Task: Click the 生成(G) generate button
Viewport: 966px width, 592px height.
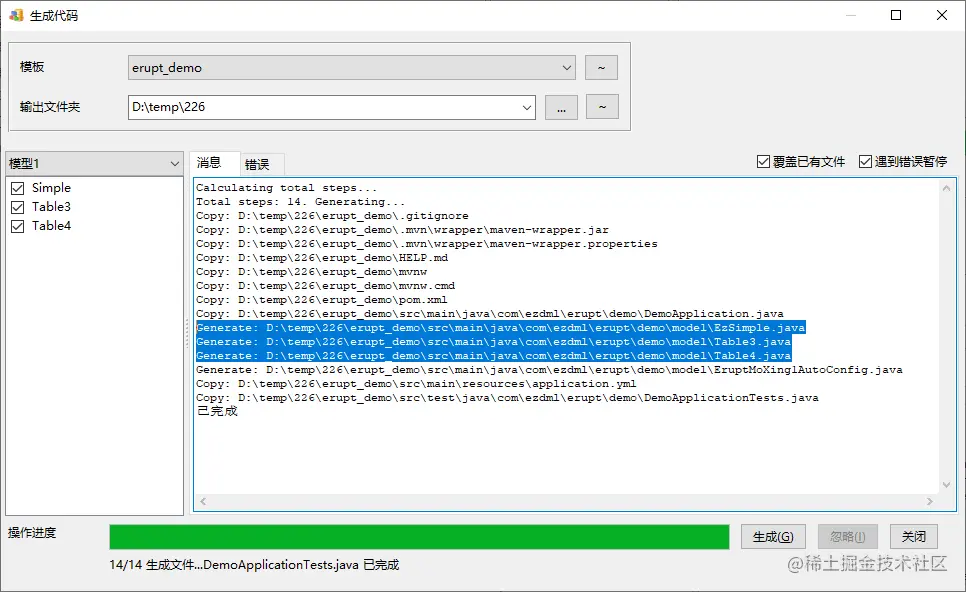Action: point(773,537)
